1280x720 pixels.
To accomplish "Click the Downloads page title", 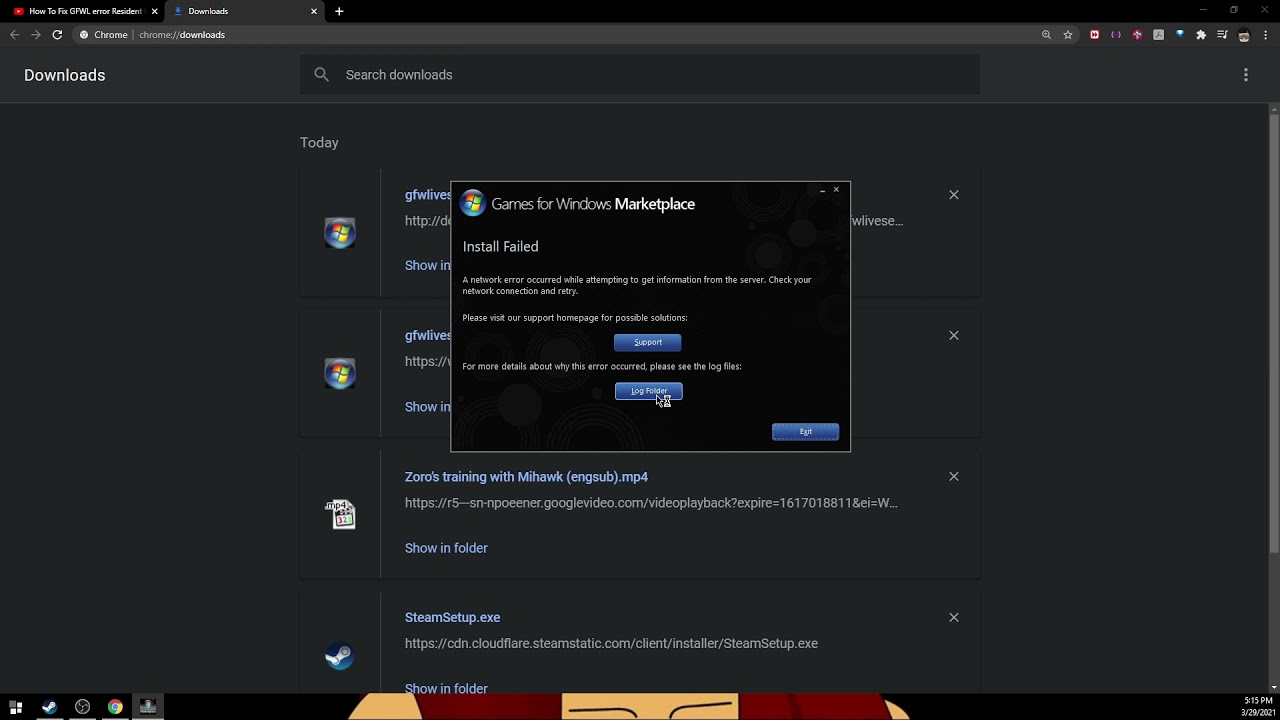I will click(65, 75).
